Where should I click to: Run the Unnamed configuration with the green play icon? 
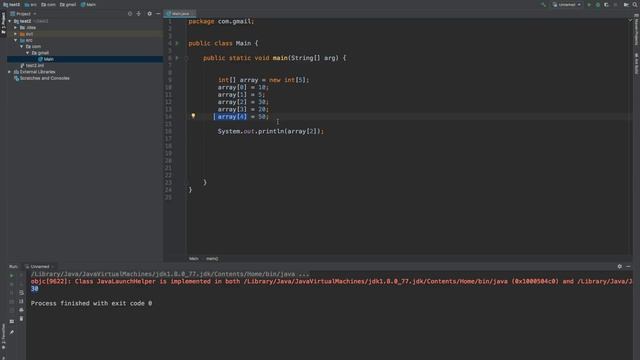tap(589, 4)
